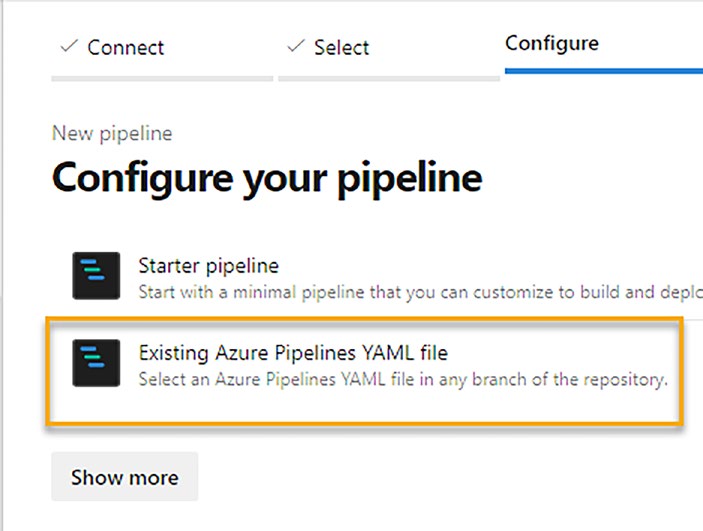The height and width of the screenshot is (531, 703).
Task: Go back to the Connect step tab
Action: (125, 47)
